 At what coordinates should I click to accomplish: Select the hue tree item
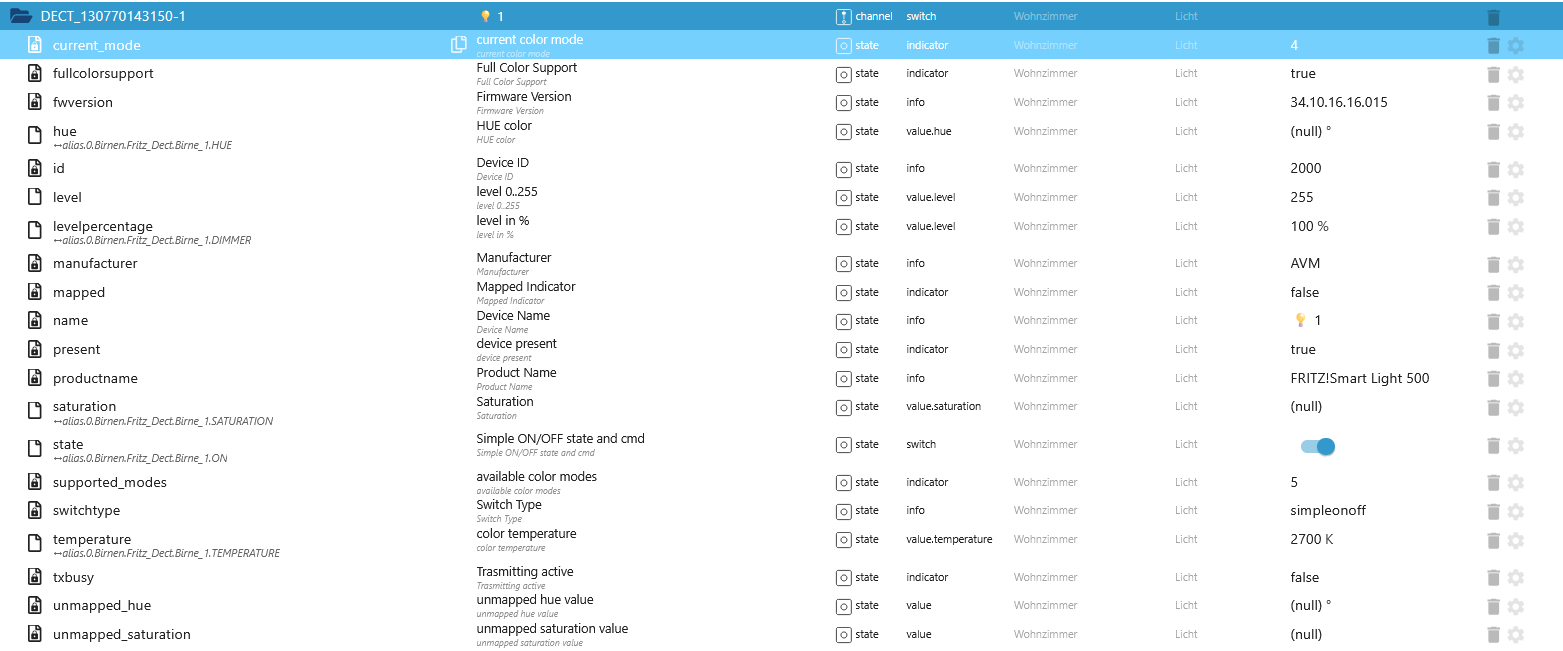pos(67,131)
